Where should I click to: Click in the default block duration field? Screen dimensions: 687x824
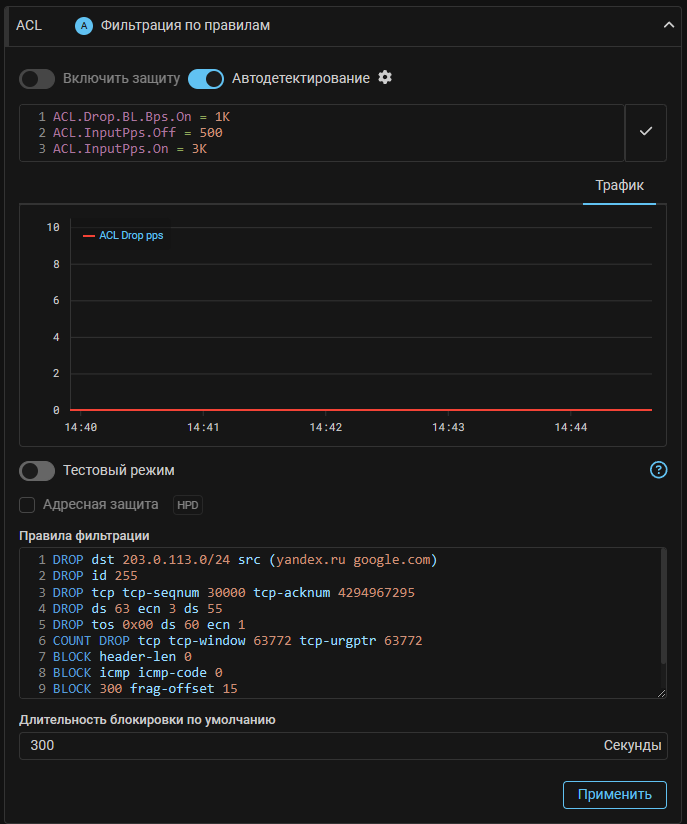pos(300,746)
